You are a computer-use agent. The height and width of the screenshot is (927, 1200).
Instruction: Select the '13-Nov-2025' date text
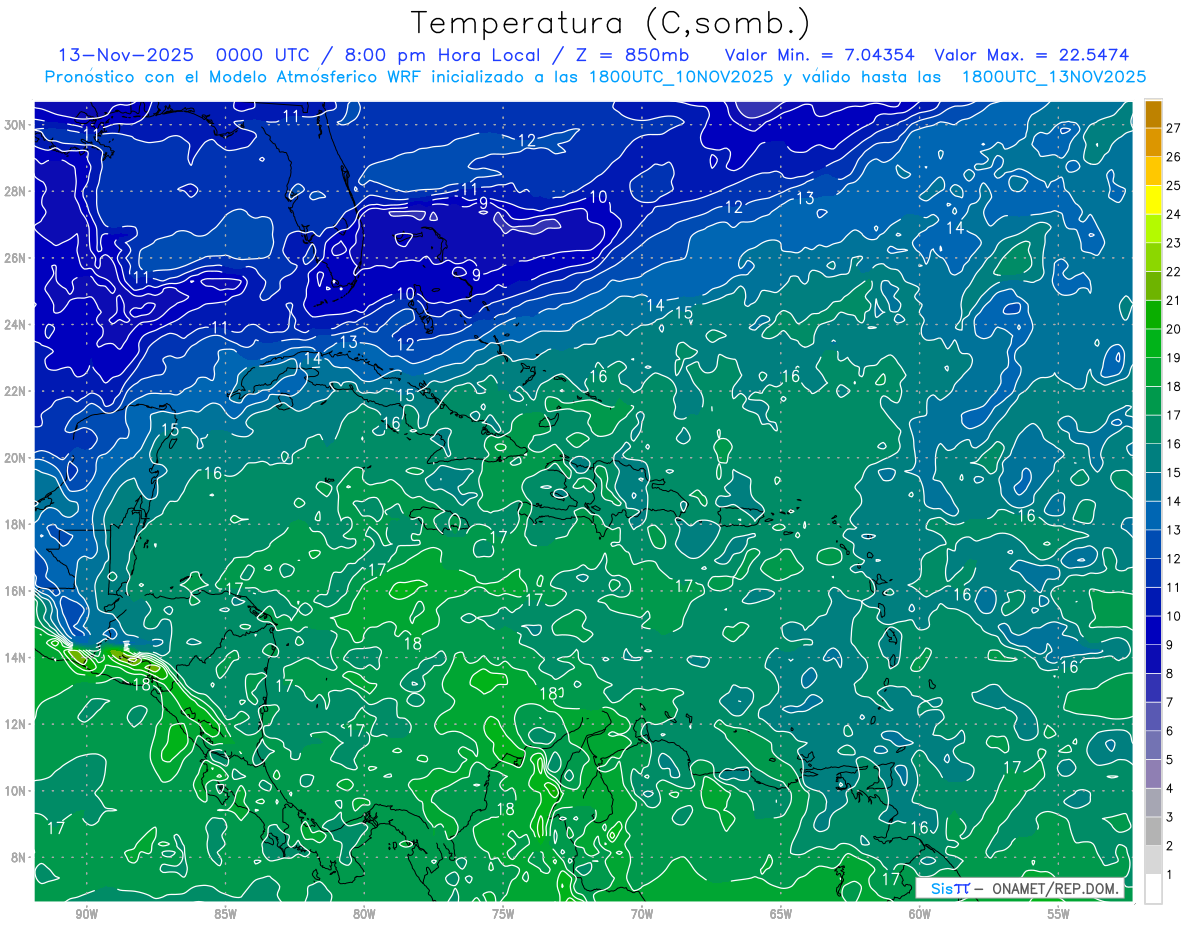(x=126, y=55)
